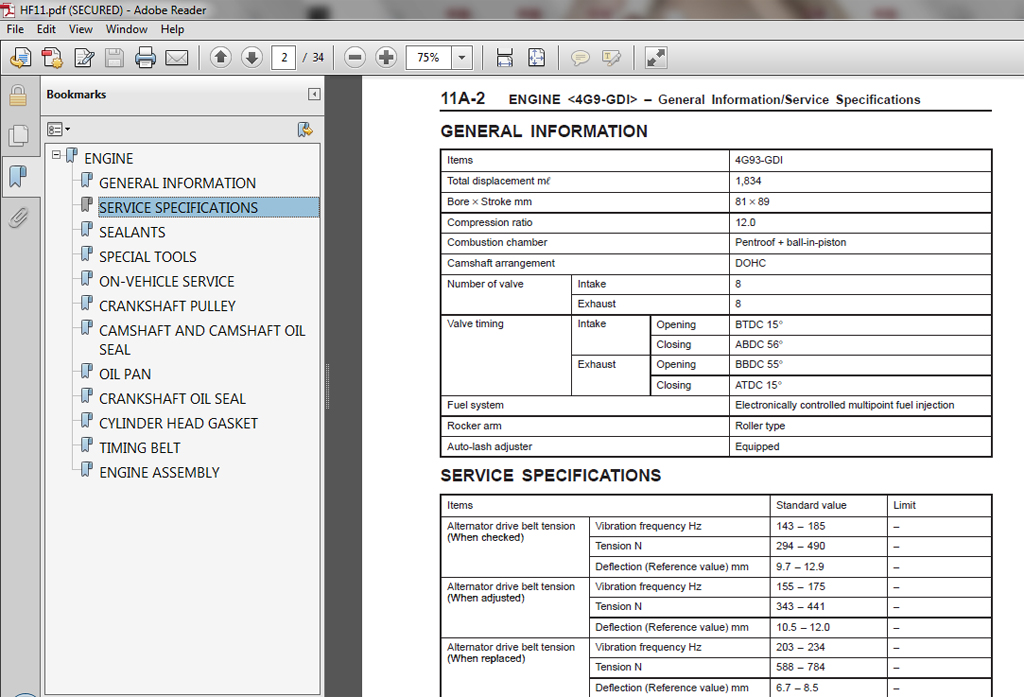Click the fit width scrolling icon
This screenshot has height=697, width=1024.
505,57
